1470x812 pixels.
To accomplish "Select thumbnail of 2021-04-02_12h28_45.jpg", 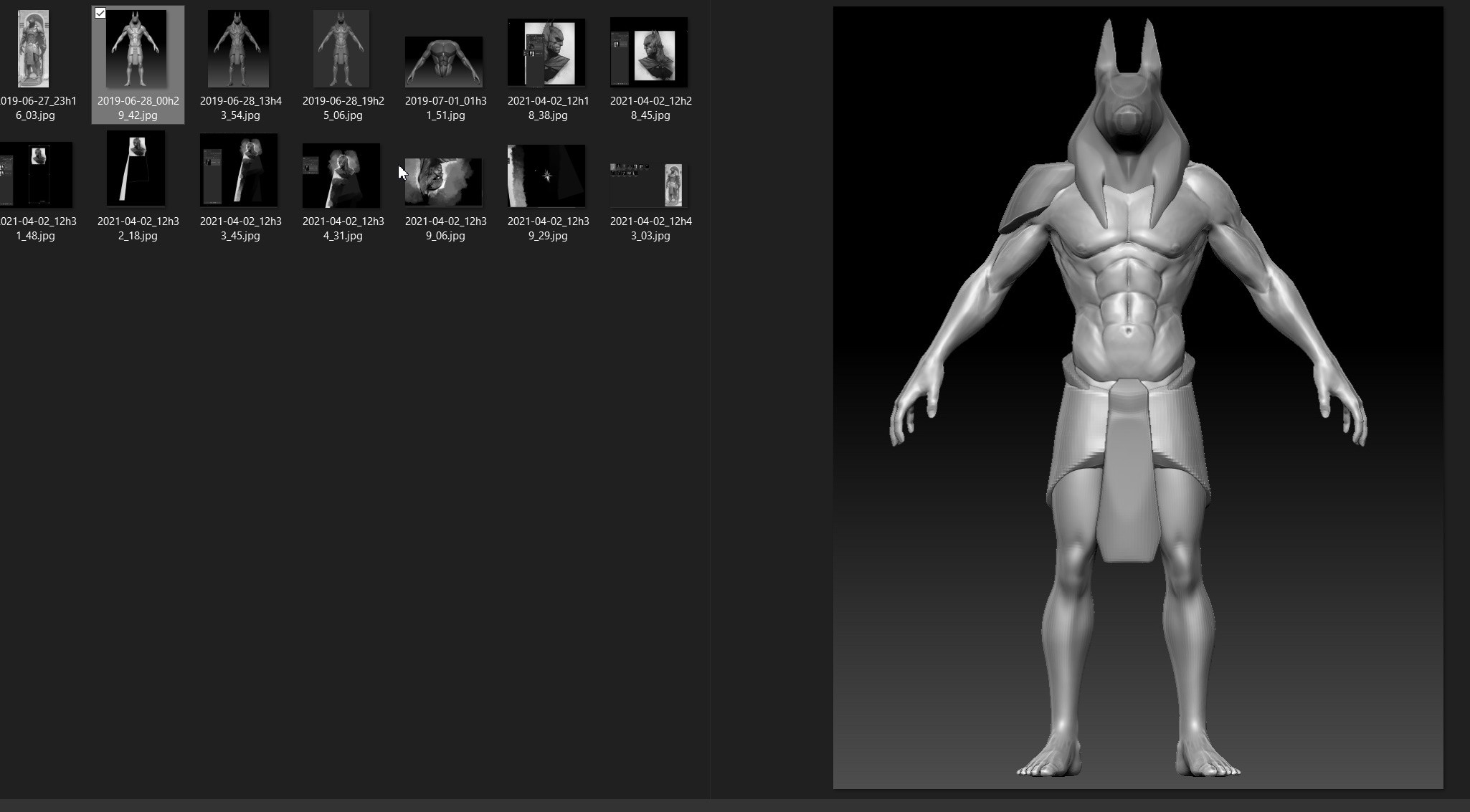I will (649, 52).
